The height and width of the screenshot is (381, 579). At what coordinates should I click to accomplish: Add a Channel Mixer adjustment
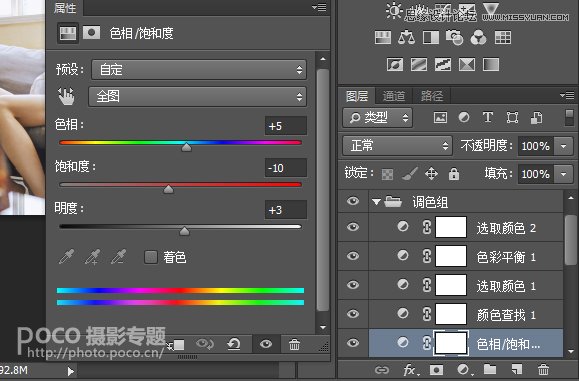(479, 37)
